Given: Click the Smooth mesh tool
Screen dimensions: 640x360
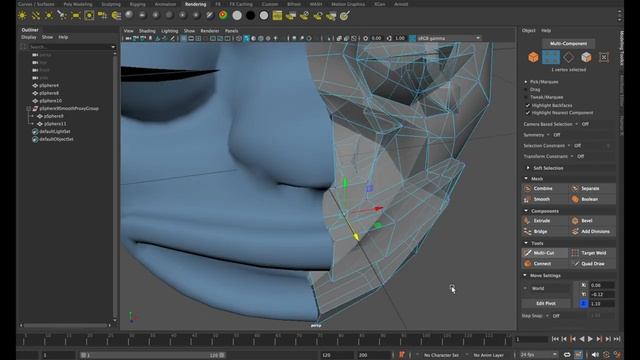Looking at the screenshot, I should (544, 199).
